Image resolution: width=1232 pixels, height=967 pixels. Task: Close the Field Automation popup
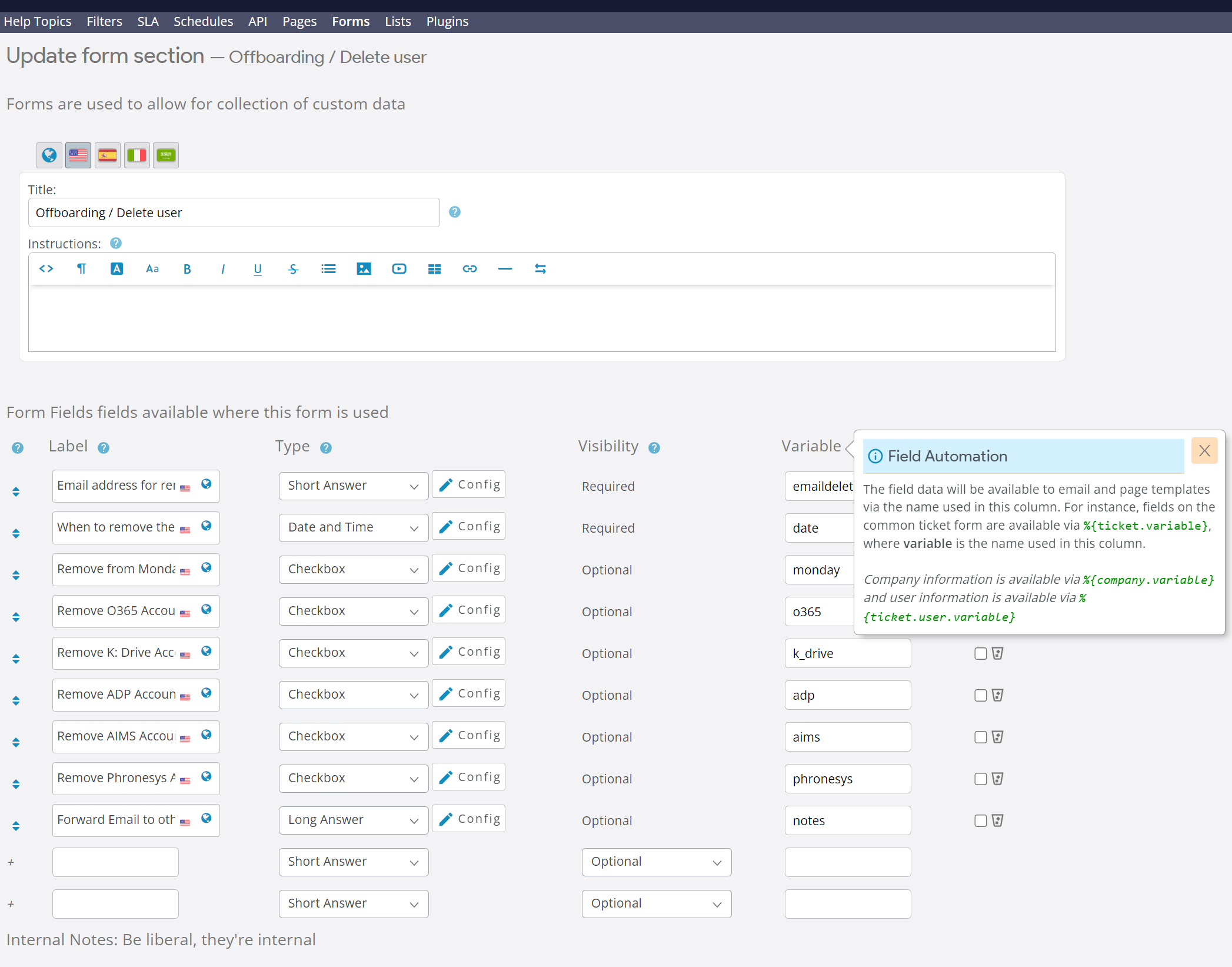click(x=1204, y=451)
